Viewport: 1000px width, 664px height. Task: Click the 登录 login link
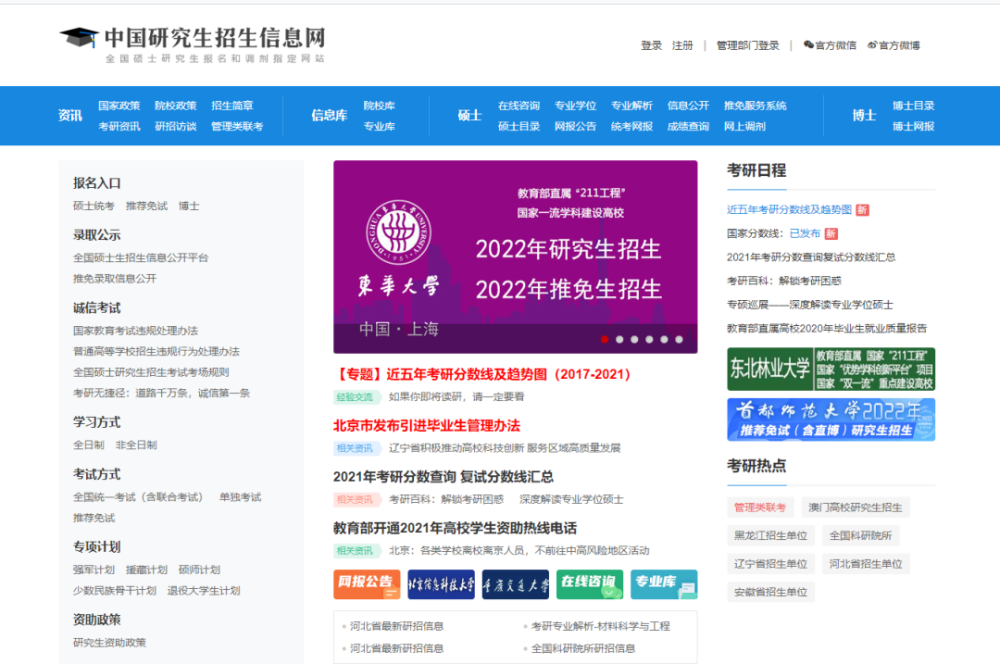pos(651,46)
